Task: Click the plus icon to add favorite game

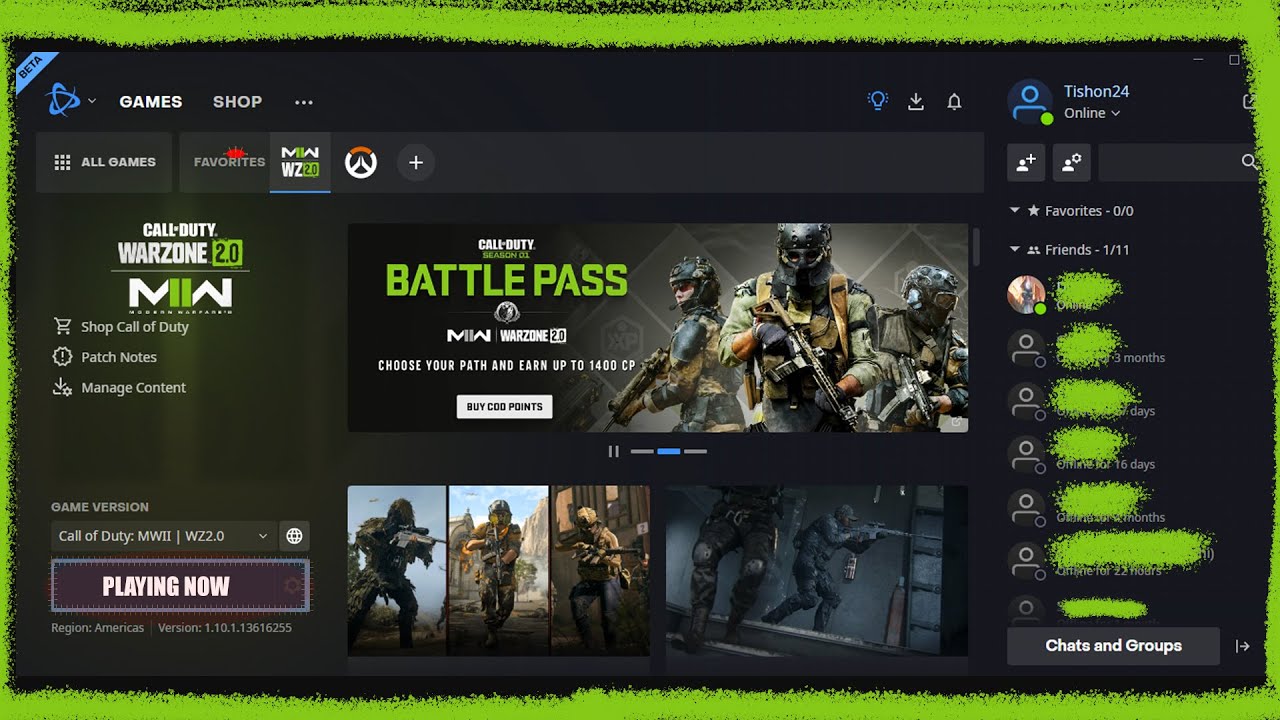Action: click(x=416, y=162)
